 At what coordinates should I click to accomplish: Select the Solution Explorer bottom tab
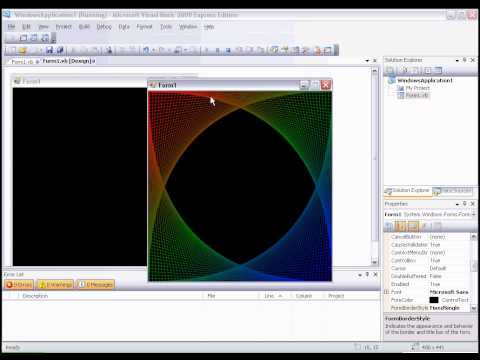(x=407, y=191)
